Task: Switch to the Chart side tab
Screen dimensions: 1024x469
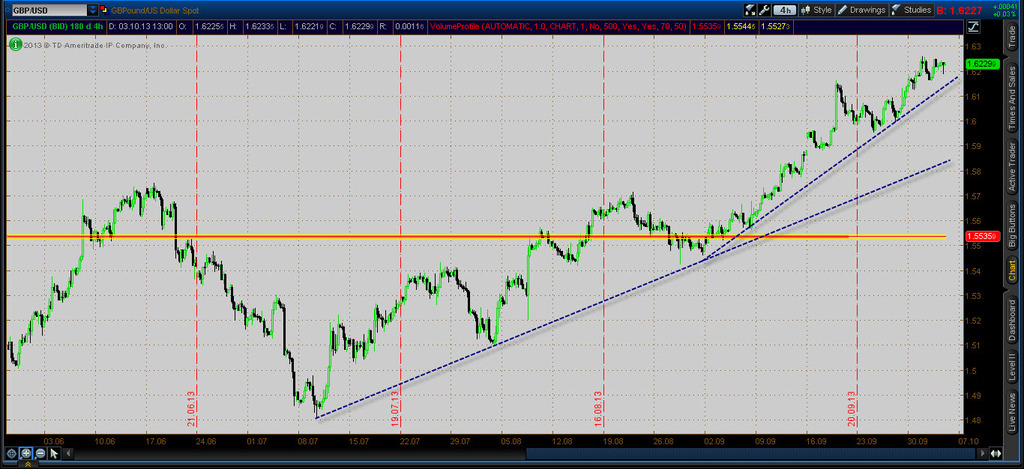Action: tap(1013, 271)
